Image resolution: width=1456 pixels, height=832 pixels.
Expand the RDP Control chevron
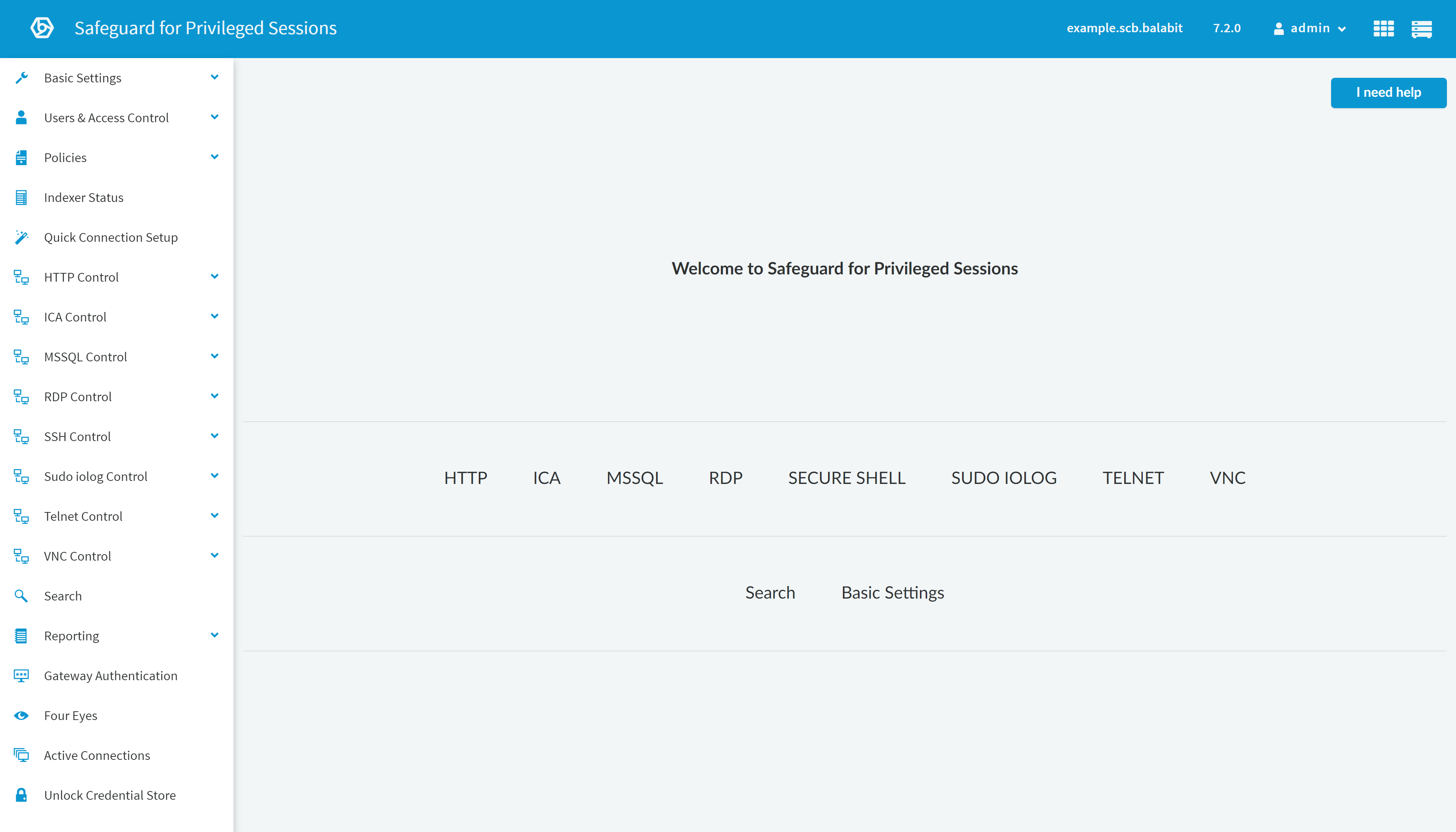coord(214,396)
